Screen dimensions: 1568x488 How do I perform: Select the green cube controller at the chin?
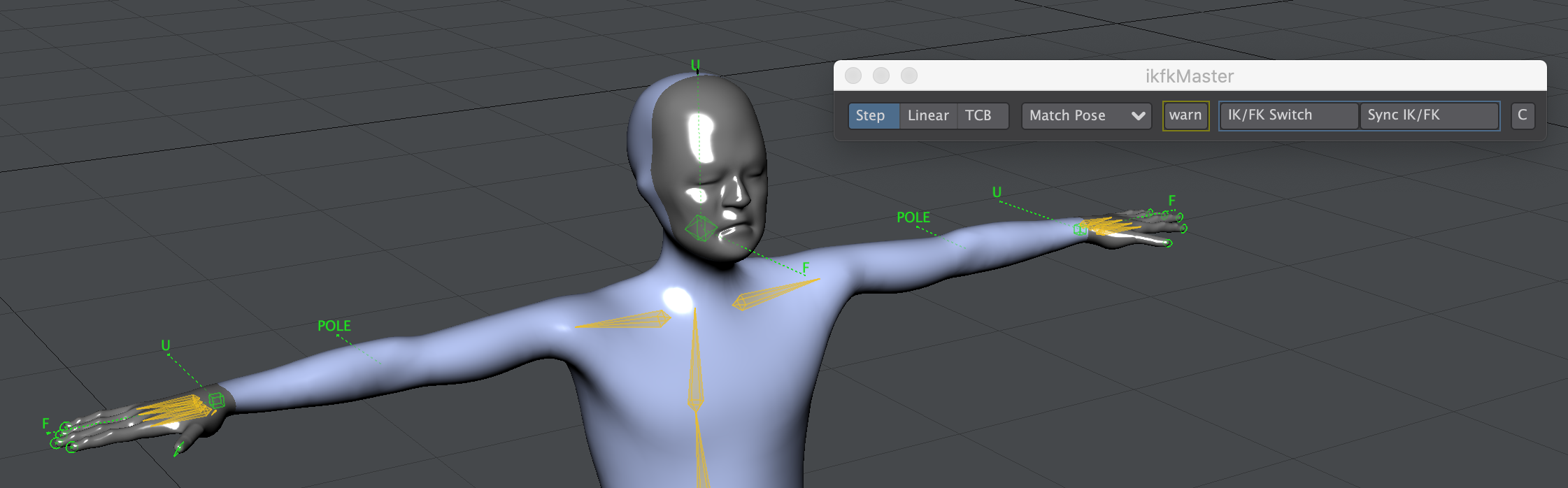(x=700, y=227)
